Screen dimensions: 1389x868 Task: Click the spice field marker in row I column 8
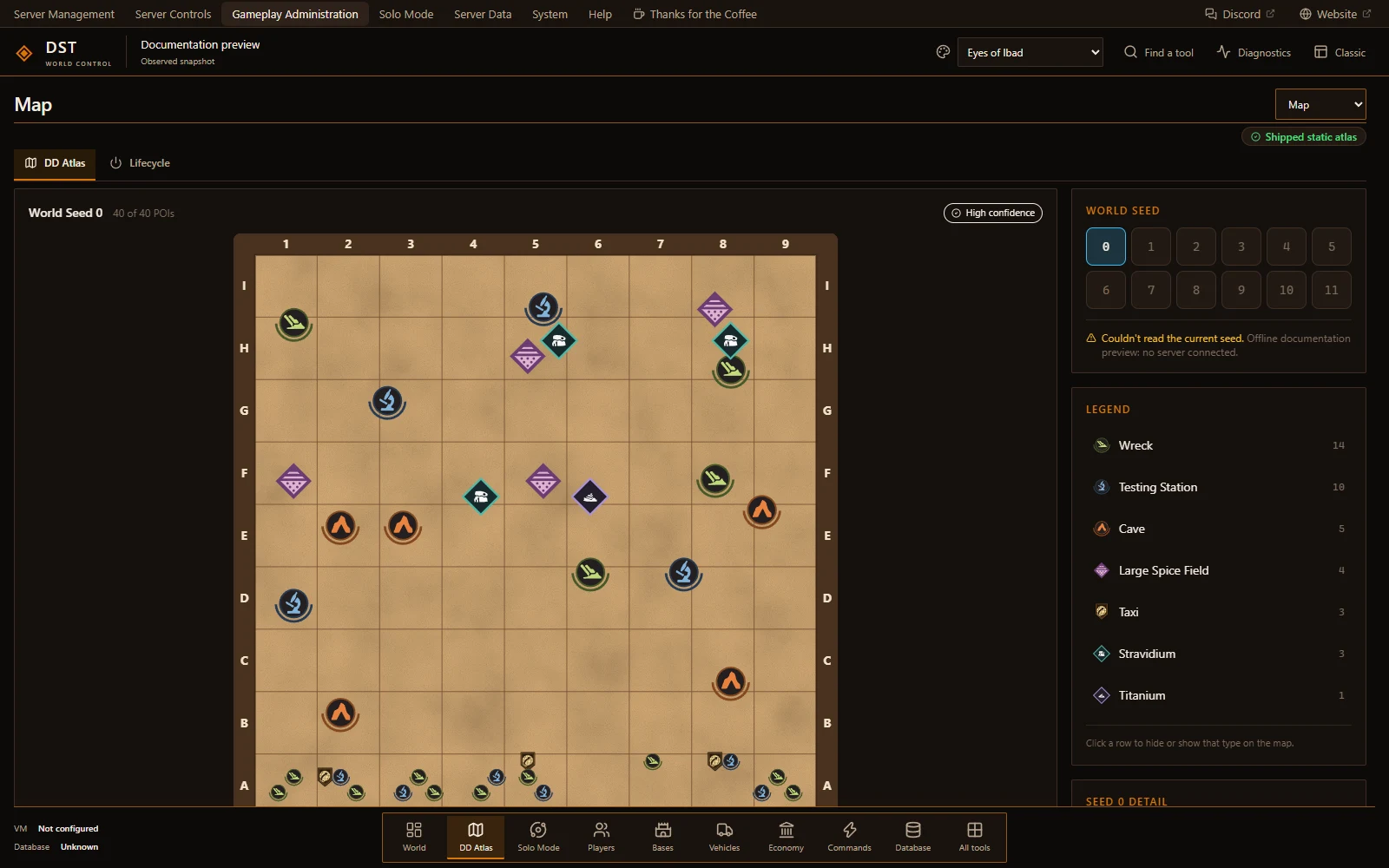714,308
